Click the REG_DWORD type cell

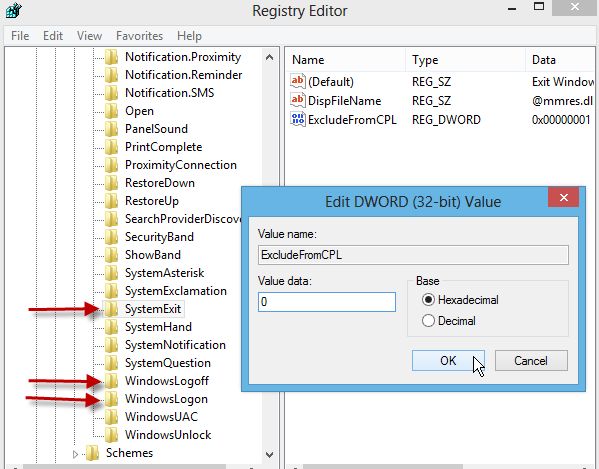(446, 120)
